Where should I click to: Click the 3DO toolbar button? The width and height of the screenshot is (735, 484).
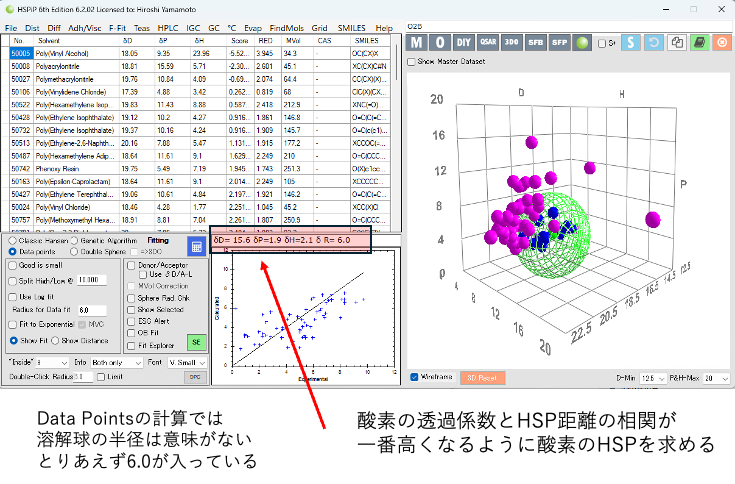coord(512,43)
